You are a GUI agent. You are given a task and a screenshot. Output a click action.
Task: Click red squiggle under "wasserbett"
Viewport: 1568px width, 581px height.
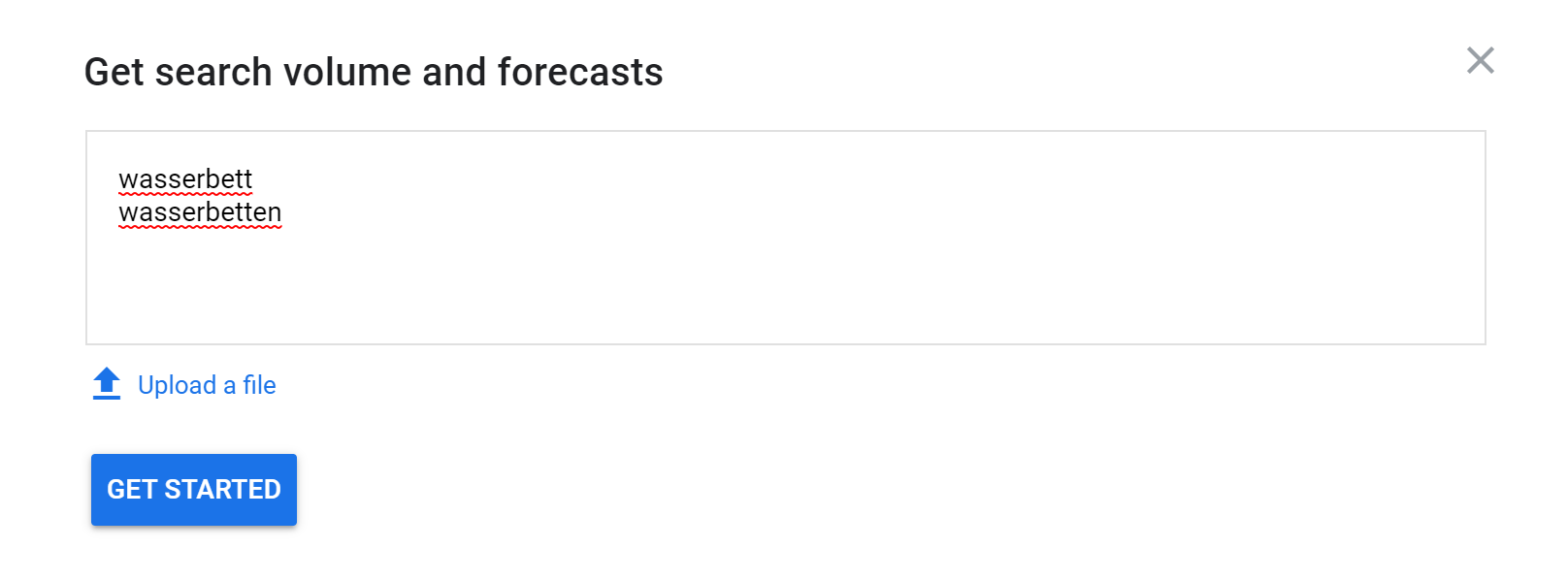(x=185, y=195)
